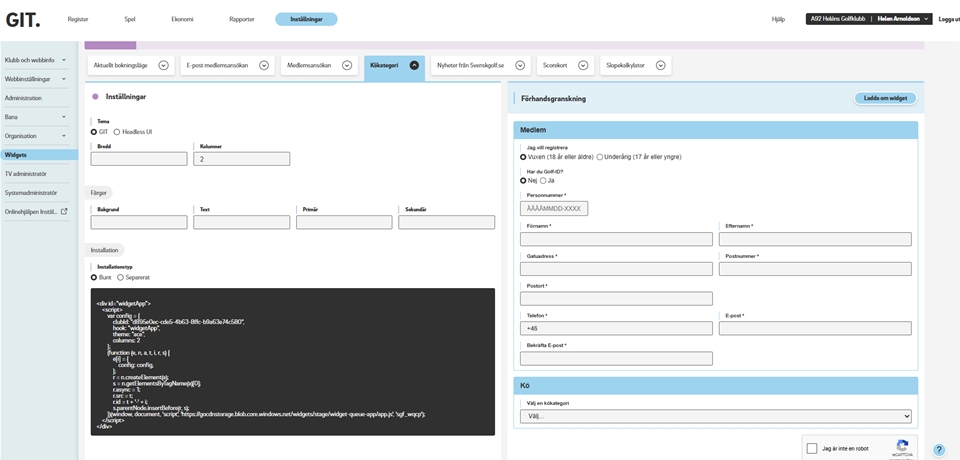Image resolution: width=960 pixels, height=460 pixels.
Task: Click chevron icon on Aktuellt bokningsläge
Action: [x=163, y=65]
